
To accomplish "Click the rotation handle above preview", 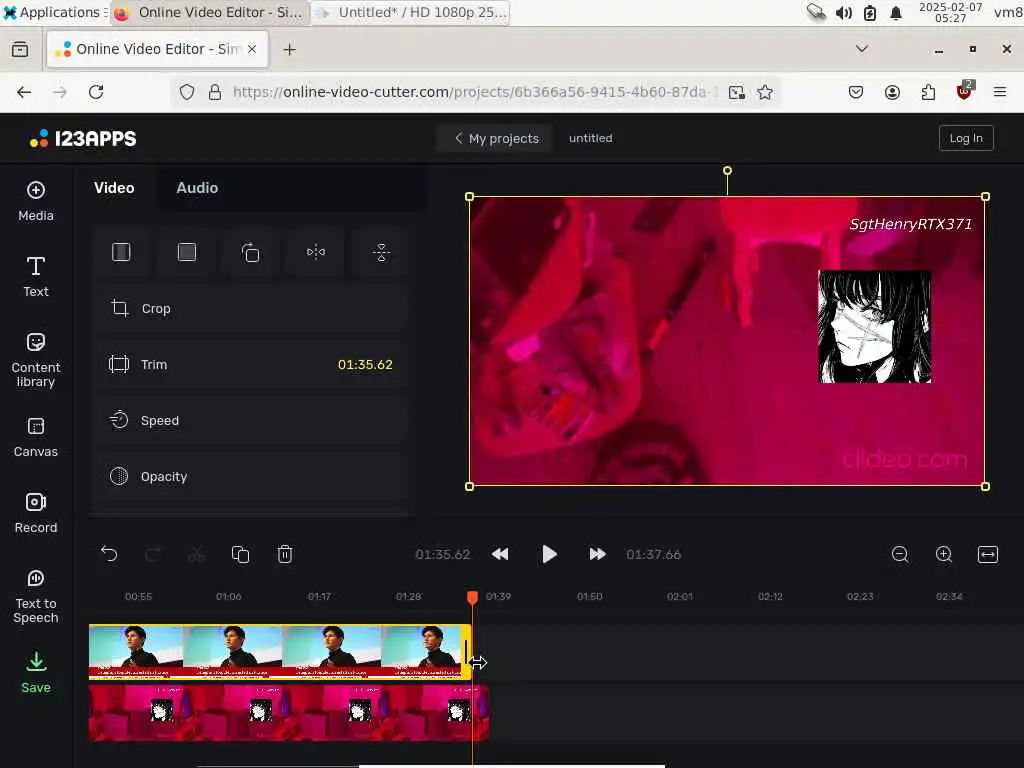I will (727, 170).
